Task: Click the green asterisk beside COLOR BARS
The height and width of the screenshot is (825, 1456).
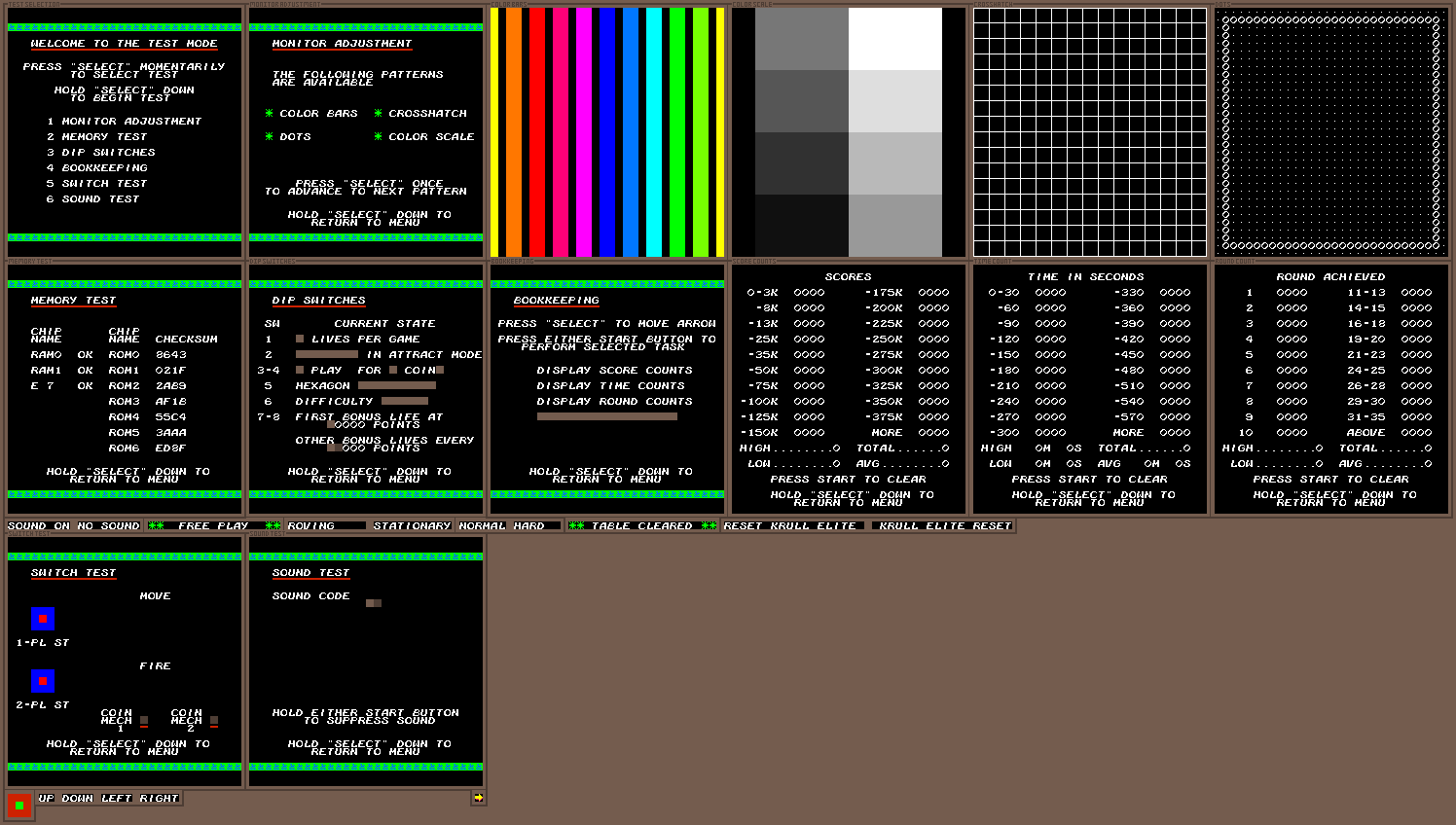Action: click(x=270, y=114)
